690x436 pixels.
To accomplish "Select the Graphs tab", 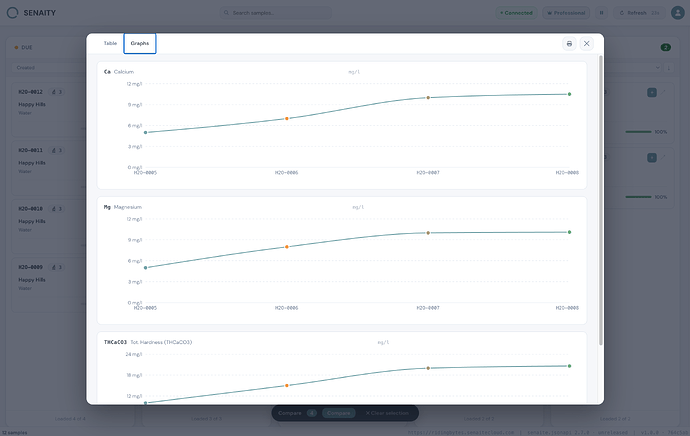I will click(x=139, y=43).
